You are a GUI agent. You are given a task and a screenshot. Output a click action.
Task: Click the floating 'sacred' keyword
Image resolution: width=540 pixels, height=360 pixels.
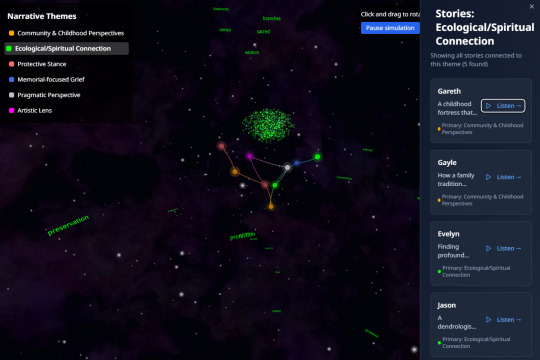pos(263,31)
